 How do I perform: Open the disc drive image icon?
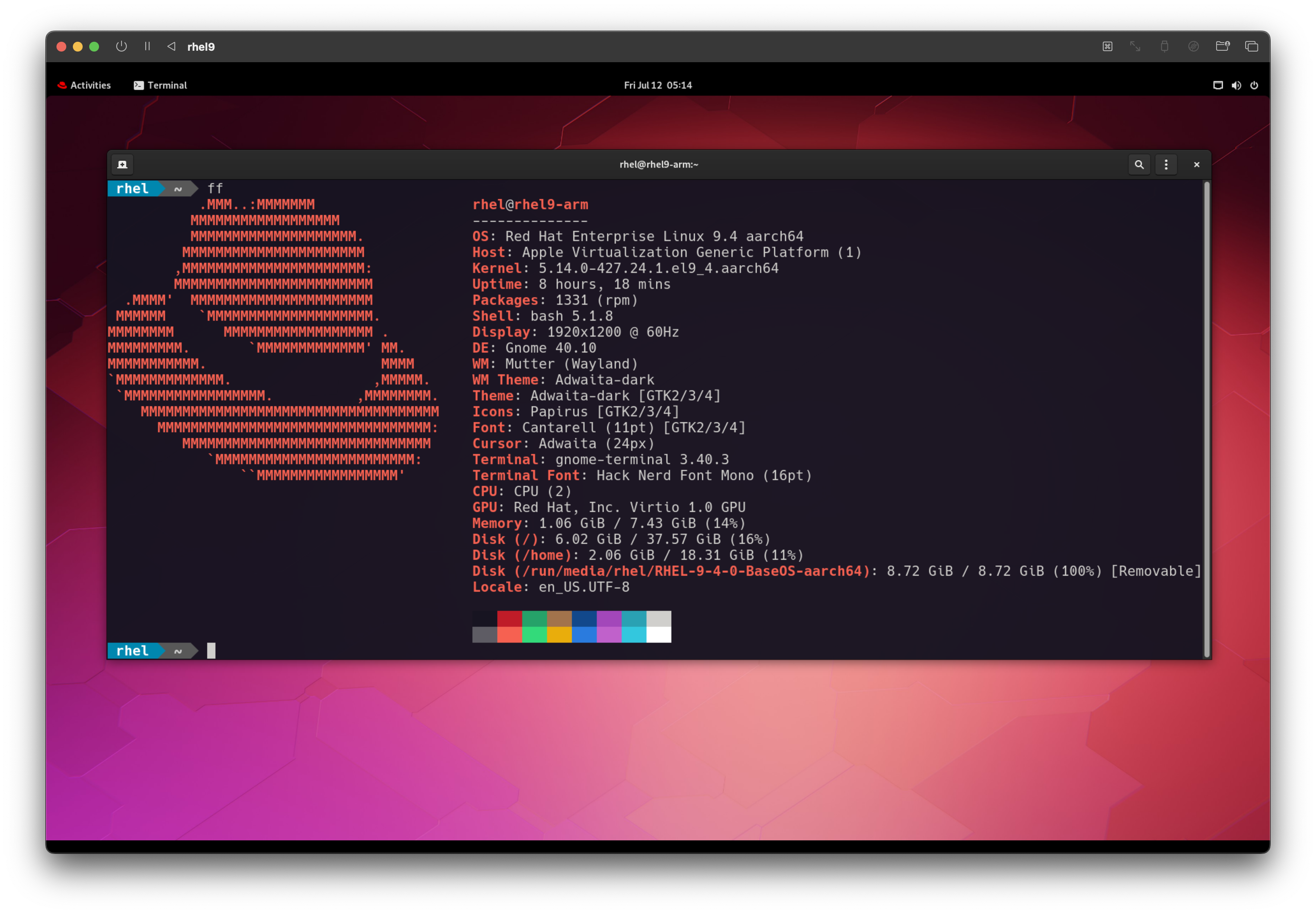[x=1194, y=46]
